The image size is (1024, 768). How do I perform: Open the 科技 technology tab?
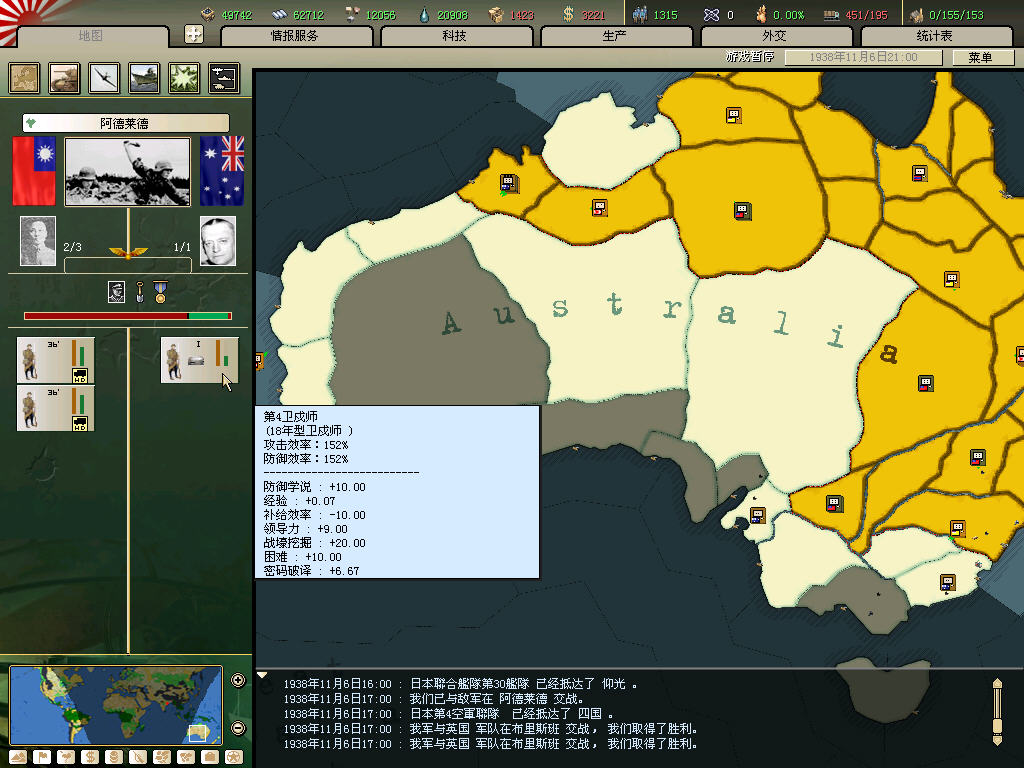[x=456, y=36]
